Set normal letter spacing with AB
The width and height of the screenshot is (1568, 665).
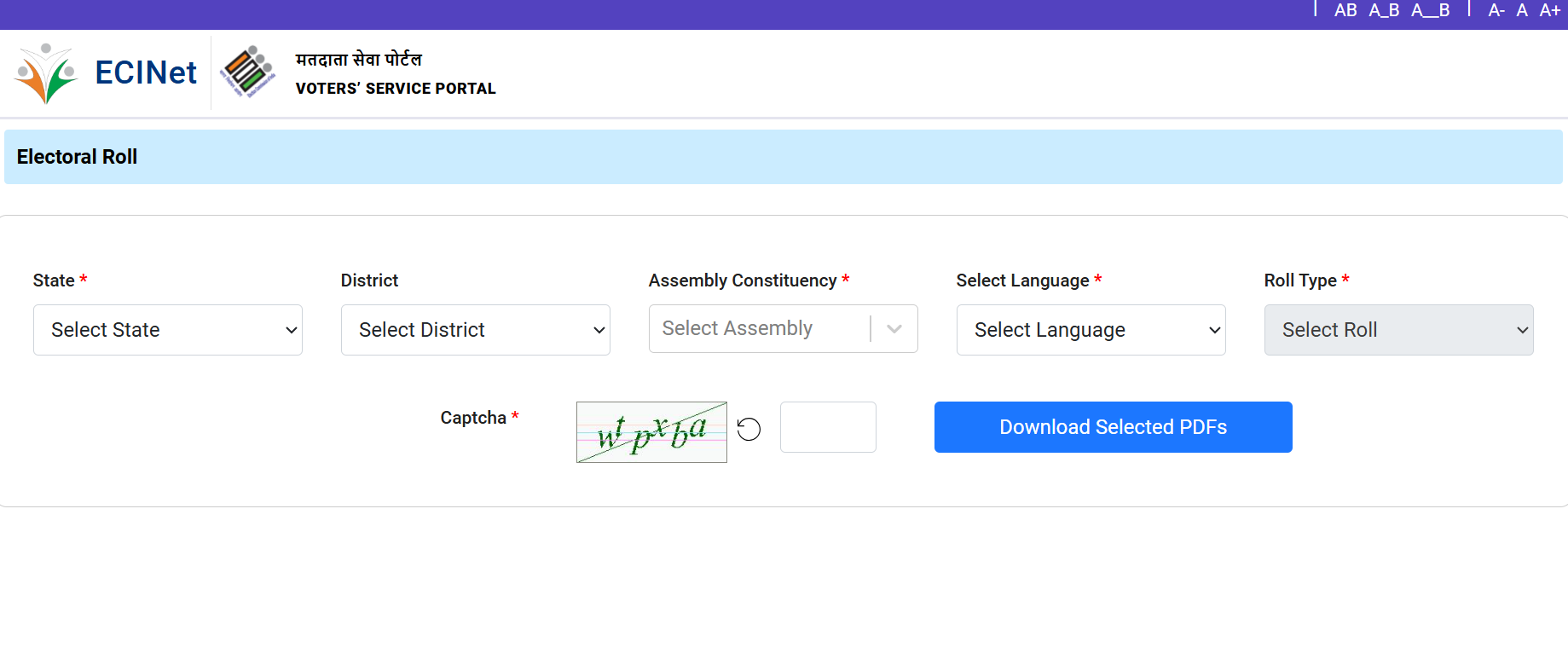(x=1345, y=10)
